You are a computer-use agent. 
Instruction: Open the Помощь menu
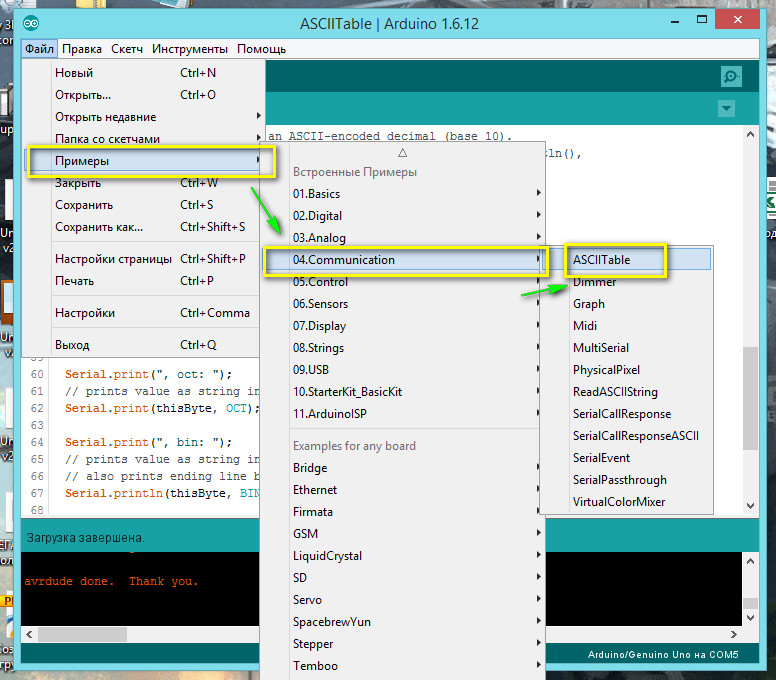pos(261,49)
